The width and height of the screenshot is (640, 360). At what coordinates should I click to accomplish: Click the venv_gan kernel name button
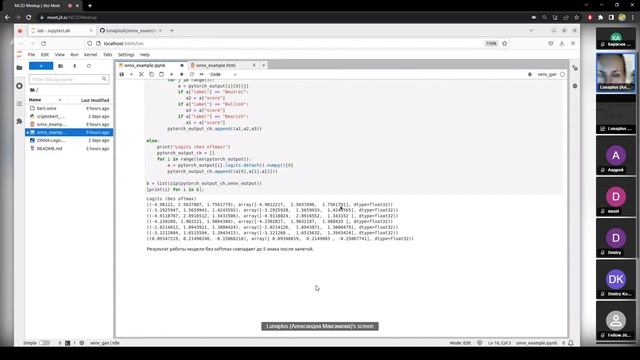(547, 74)
